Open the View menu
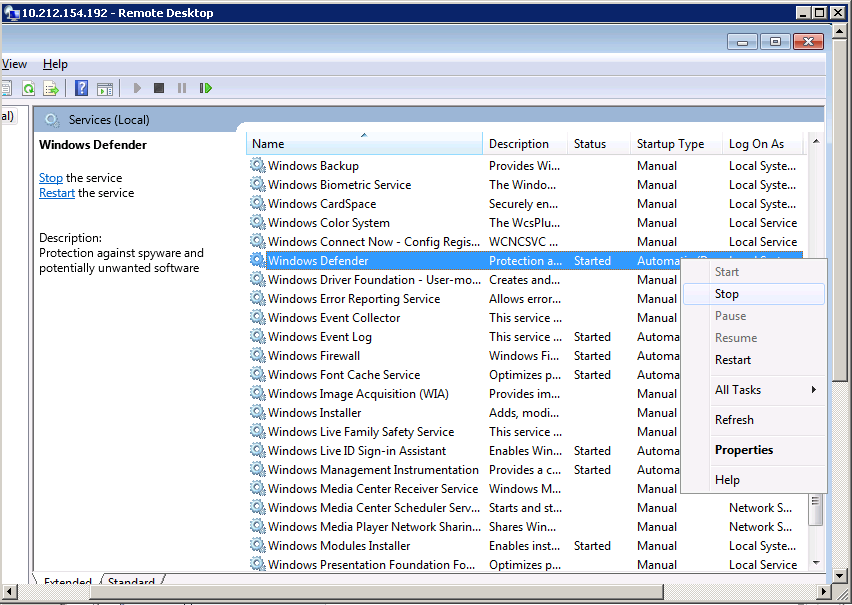The image size is (852, 605). (14, 64)
